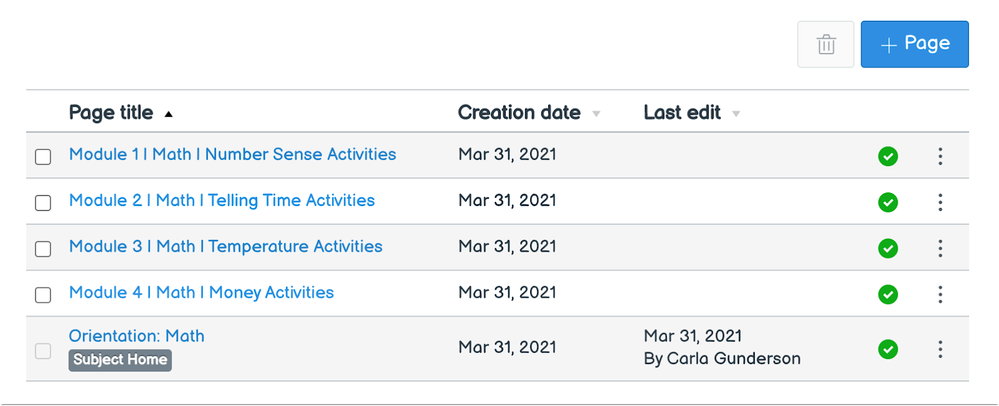999x406 pixels.
Task: Open Module 2 Telling Time kebab menu
Action: click(940, 203)
